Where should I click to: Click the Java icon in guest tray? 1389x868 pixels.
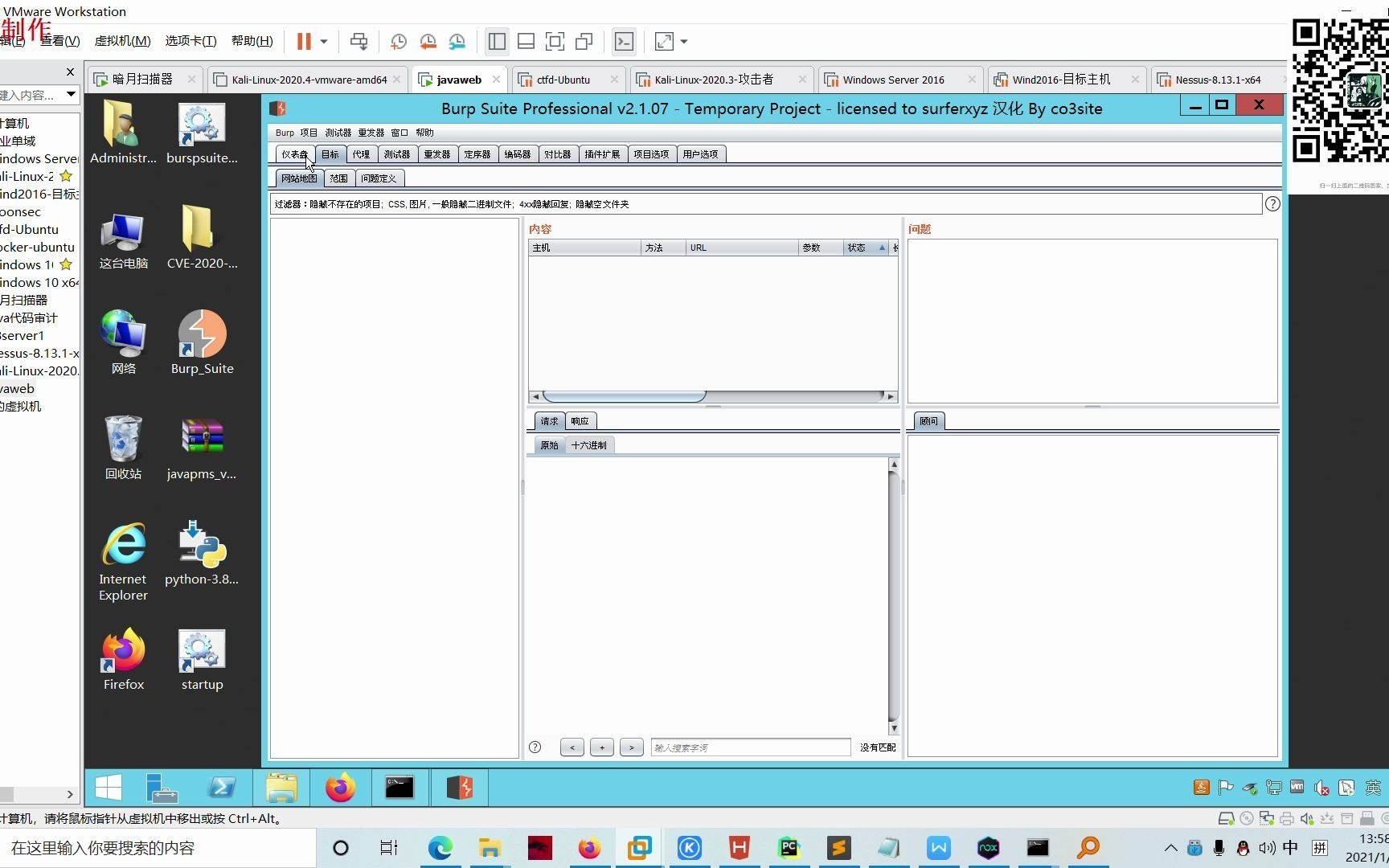(1202, 788)
